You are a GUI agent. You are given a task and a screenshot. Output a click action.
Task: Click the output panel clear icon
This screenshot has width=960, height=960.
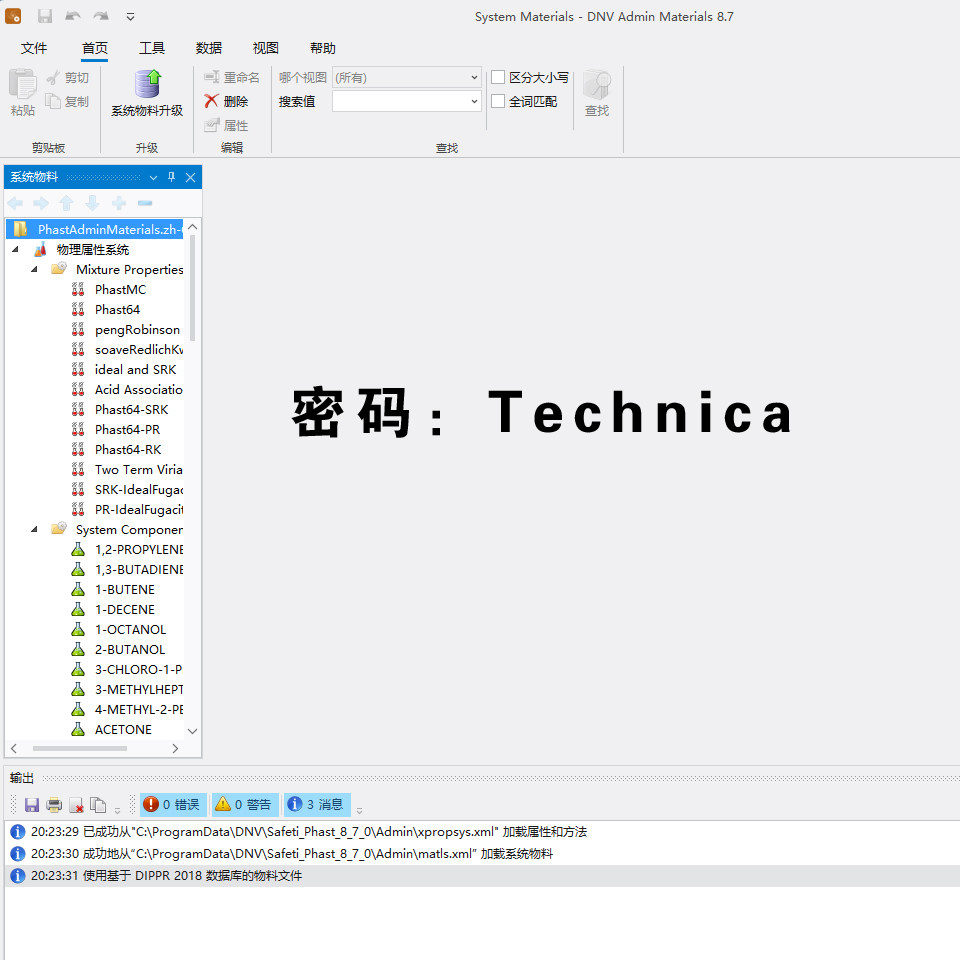(x=76, y=805)
